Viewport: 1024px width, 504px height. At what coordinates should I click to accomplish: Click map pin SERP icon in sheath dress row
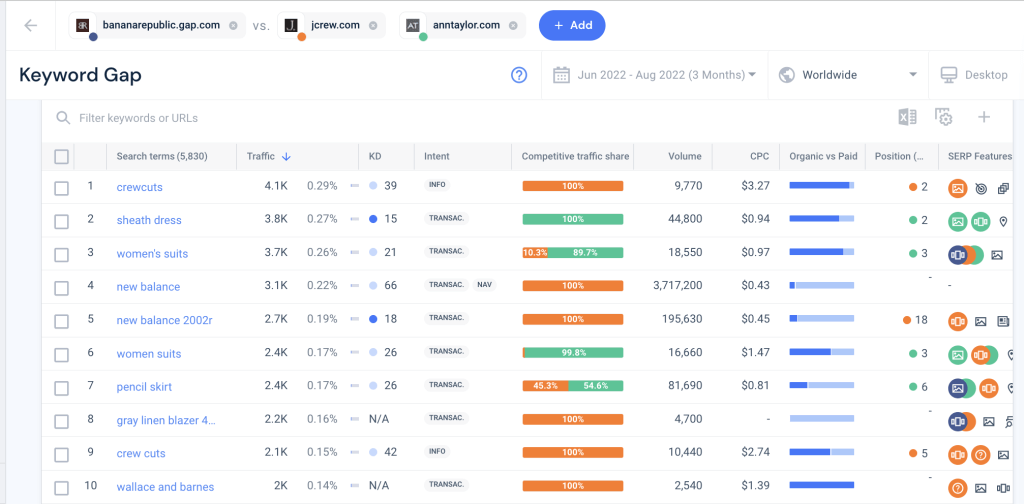(1003, 222)
